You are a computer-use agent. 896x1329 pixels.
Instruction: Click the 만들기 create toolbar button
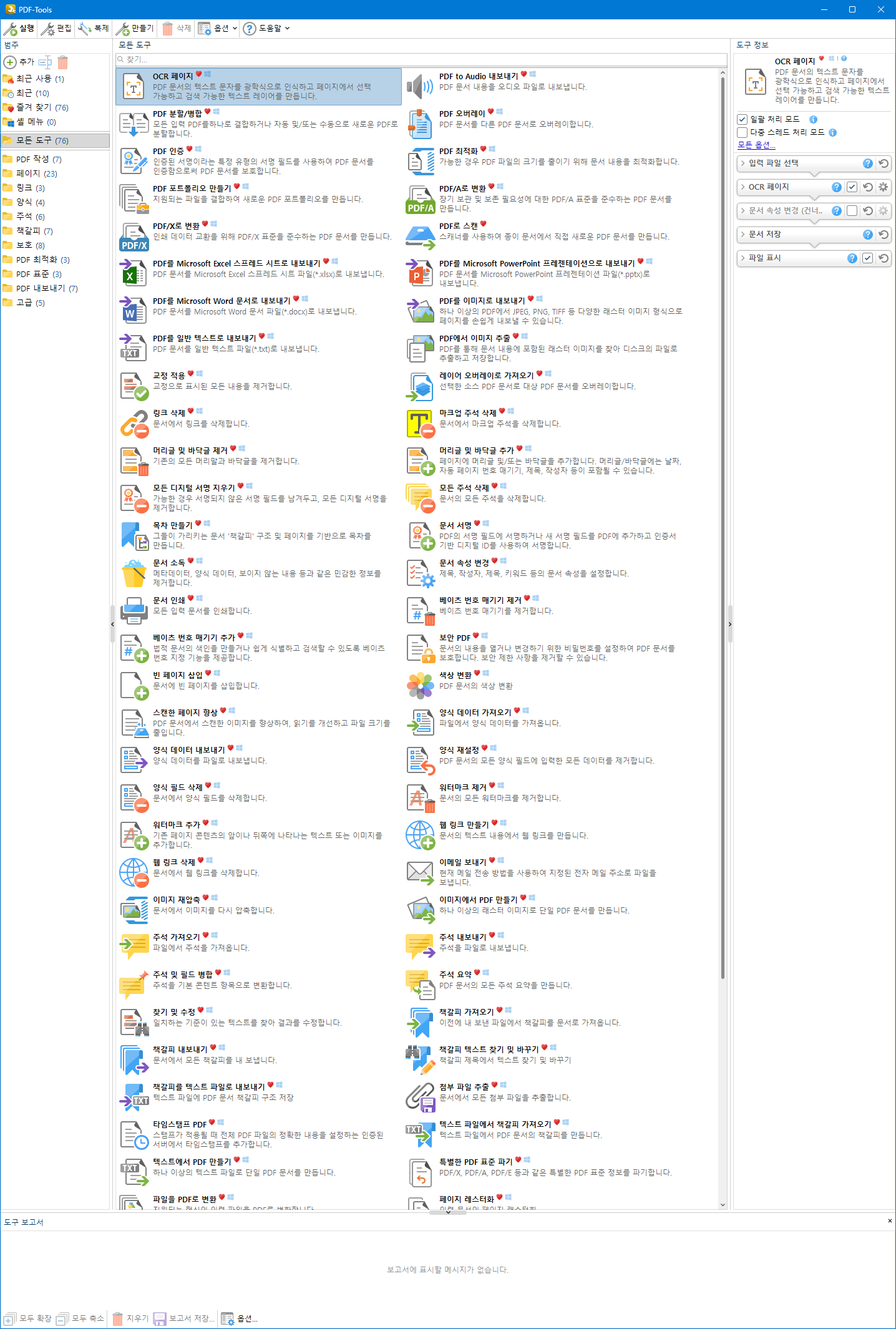click(135, 29)
